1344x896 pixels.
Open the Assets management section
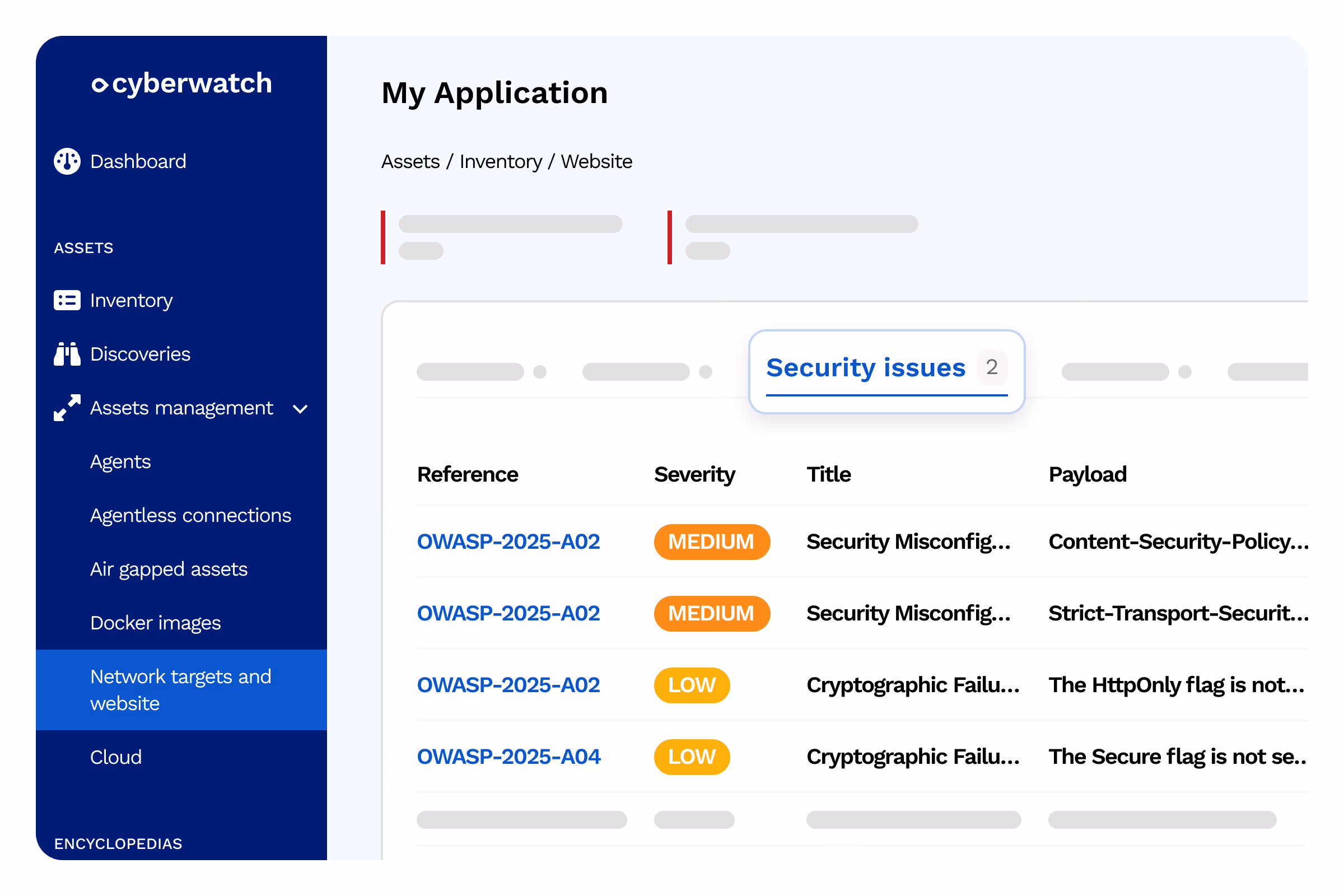[181, 409]
